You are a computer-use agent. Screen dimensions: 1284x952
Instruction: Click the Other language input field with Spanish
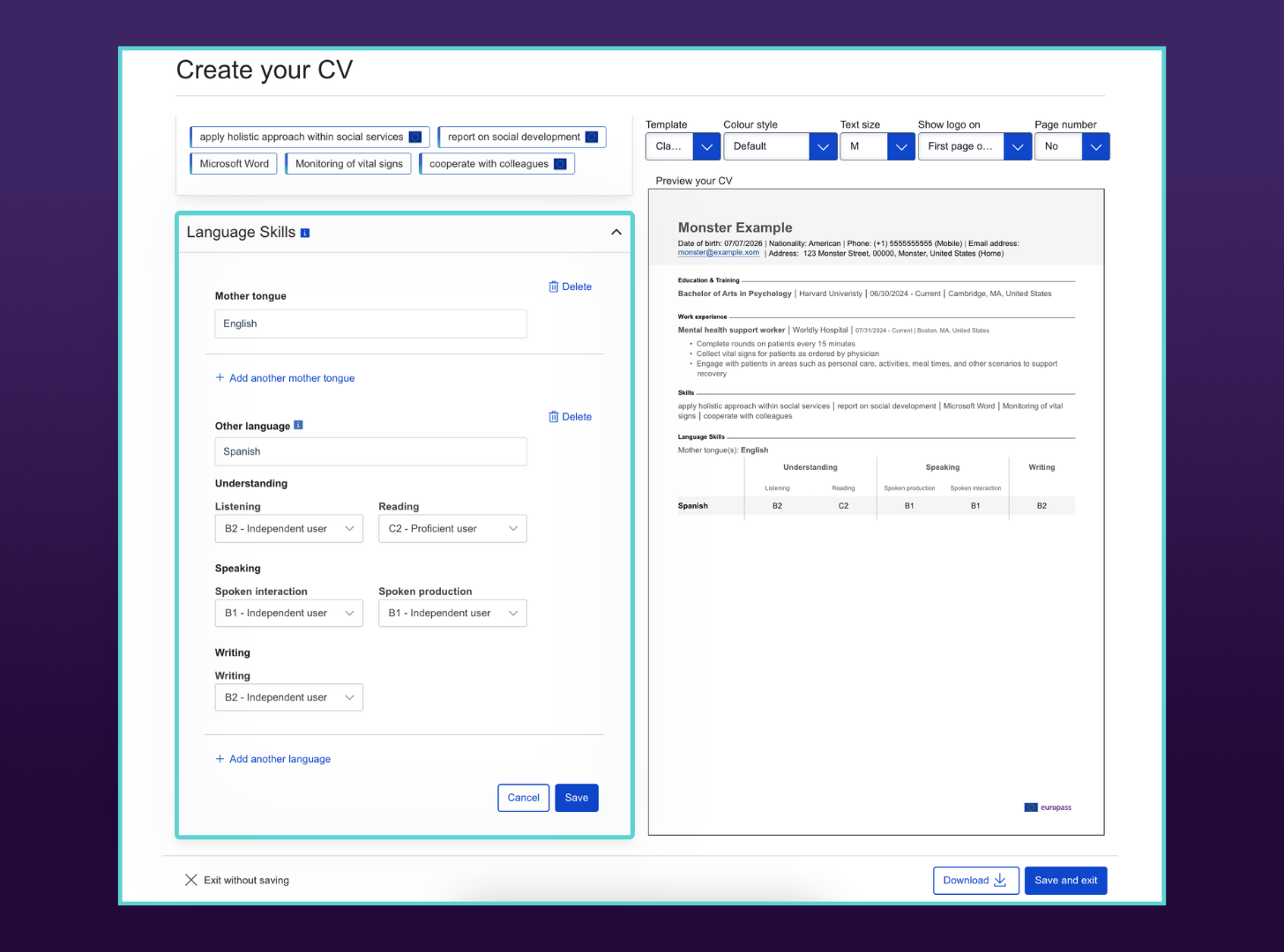click(x=370, y=451)
